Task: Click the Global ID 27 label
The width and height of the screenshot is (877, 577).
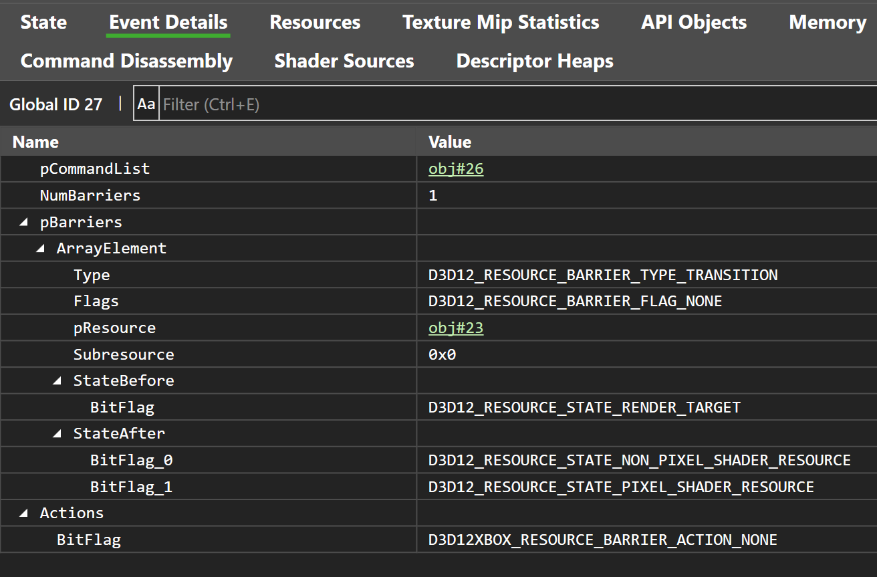Action: tap(56, 104)
